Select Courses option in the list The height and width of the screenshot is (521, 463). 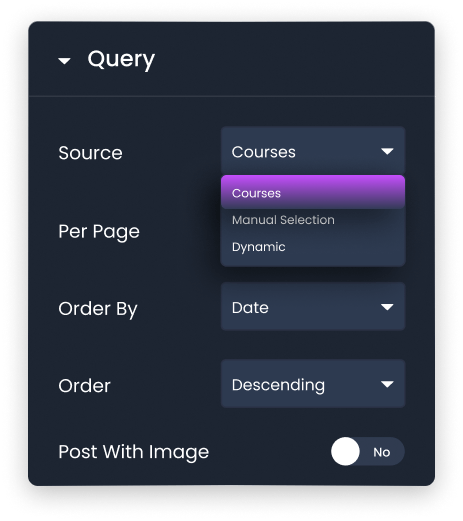[x=313, y=192]
